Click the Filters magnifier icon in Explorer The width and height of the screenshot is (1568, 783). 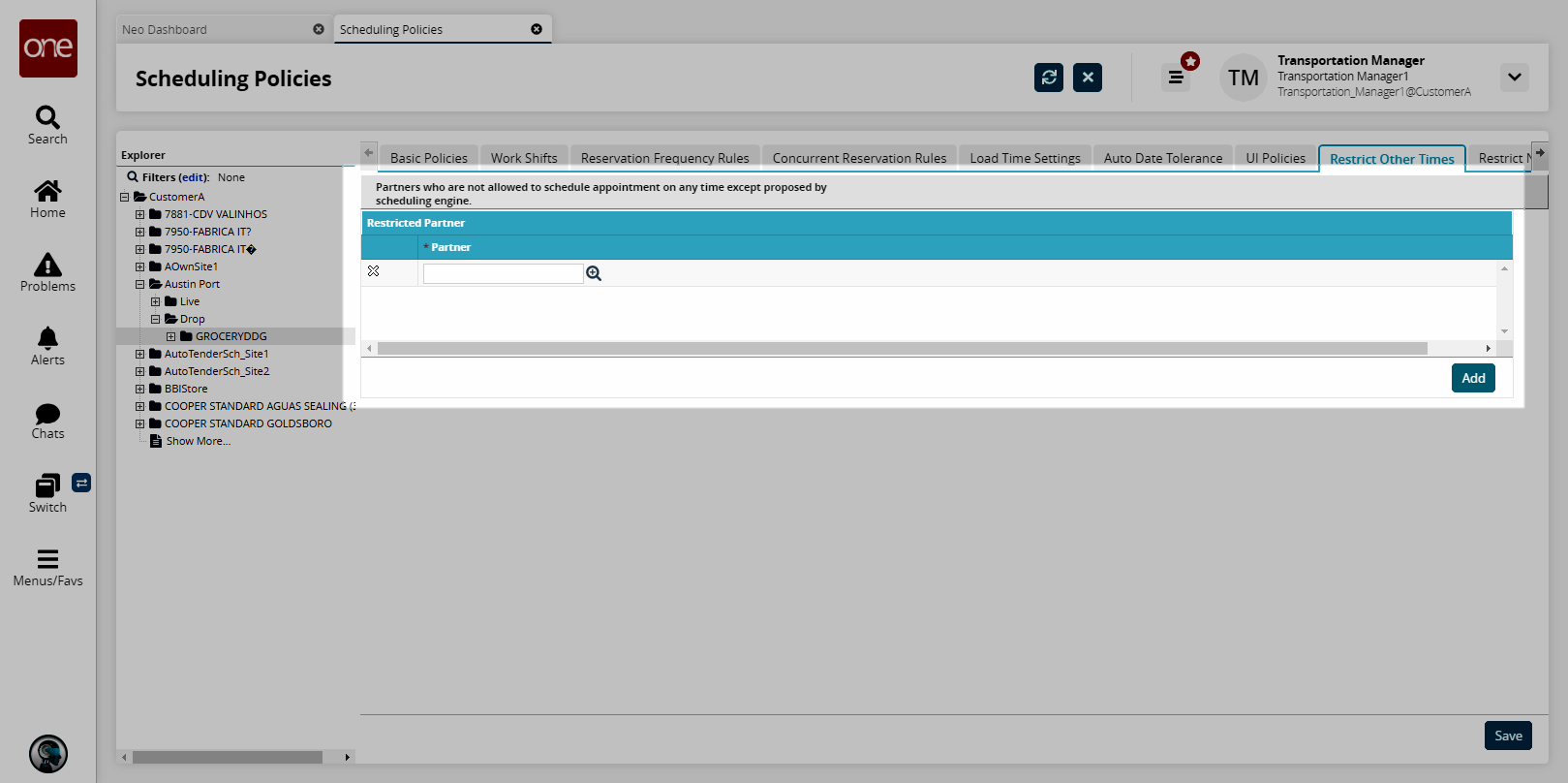point(133,177)
